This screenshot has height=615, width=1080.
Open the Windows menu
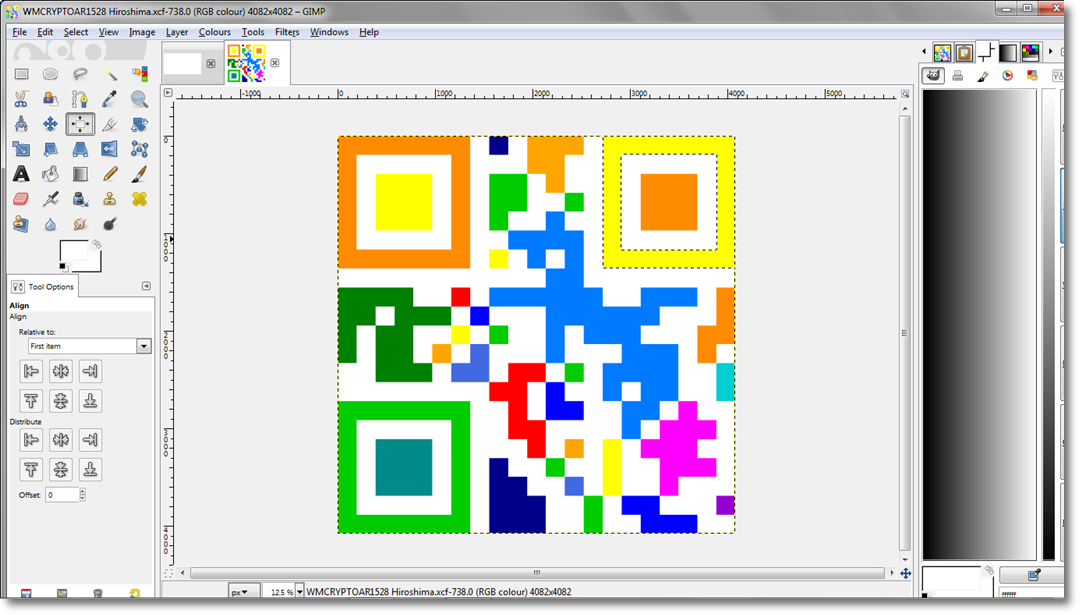329,32
